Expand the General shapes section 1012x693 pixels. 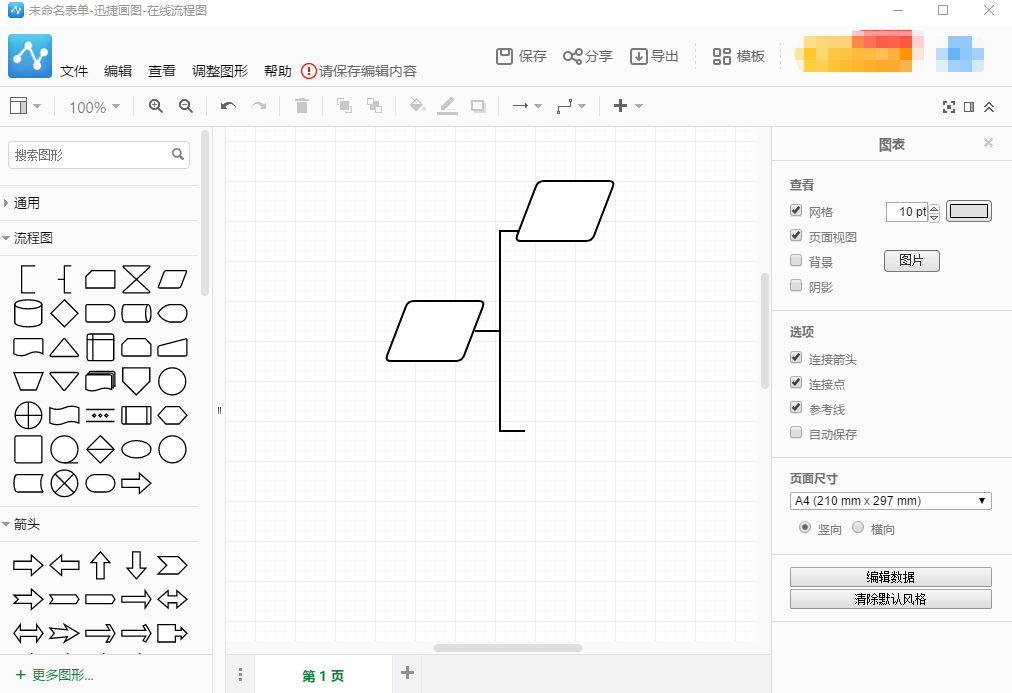point(27,203)
